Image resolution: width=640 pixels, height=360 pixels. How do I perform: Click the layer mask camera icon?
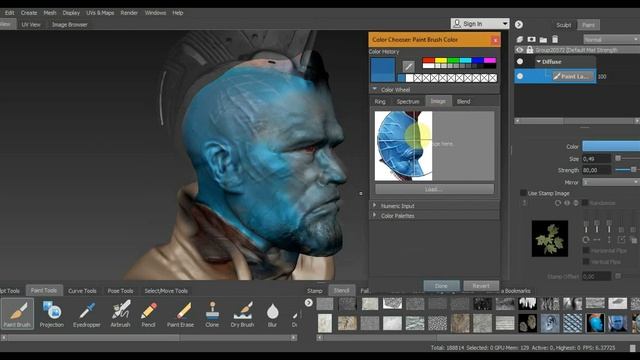click(x=531, y=40)
